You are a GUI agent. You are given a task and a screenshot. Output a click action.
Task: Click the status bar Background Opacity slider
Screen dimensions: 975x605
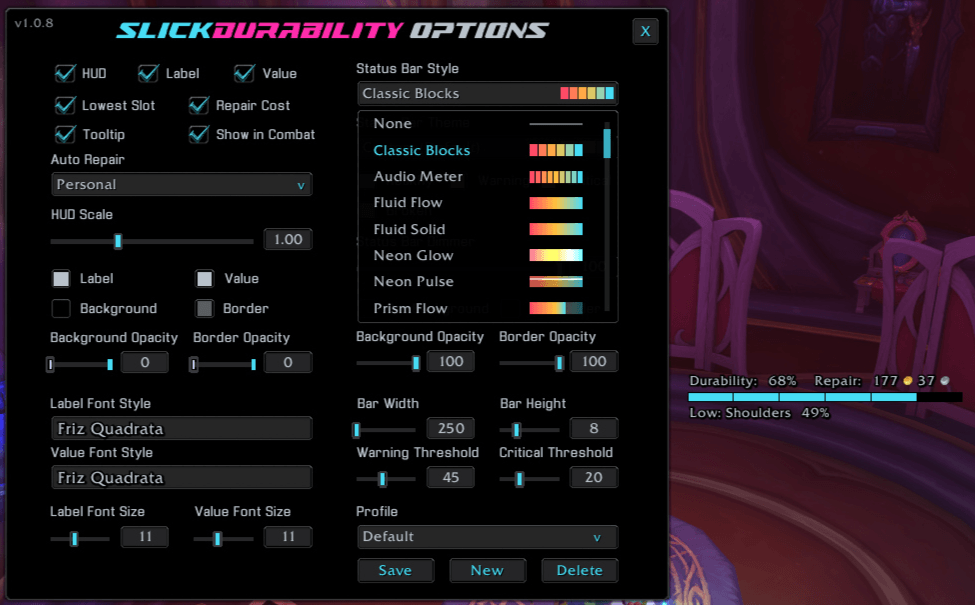(x=388, y=363)
